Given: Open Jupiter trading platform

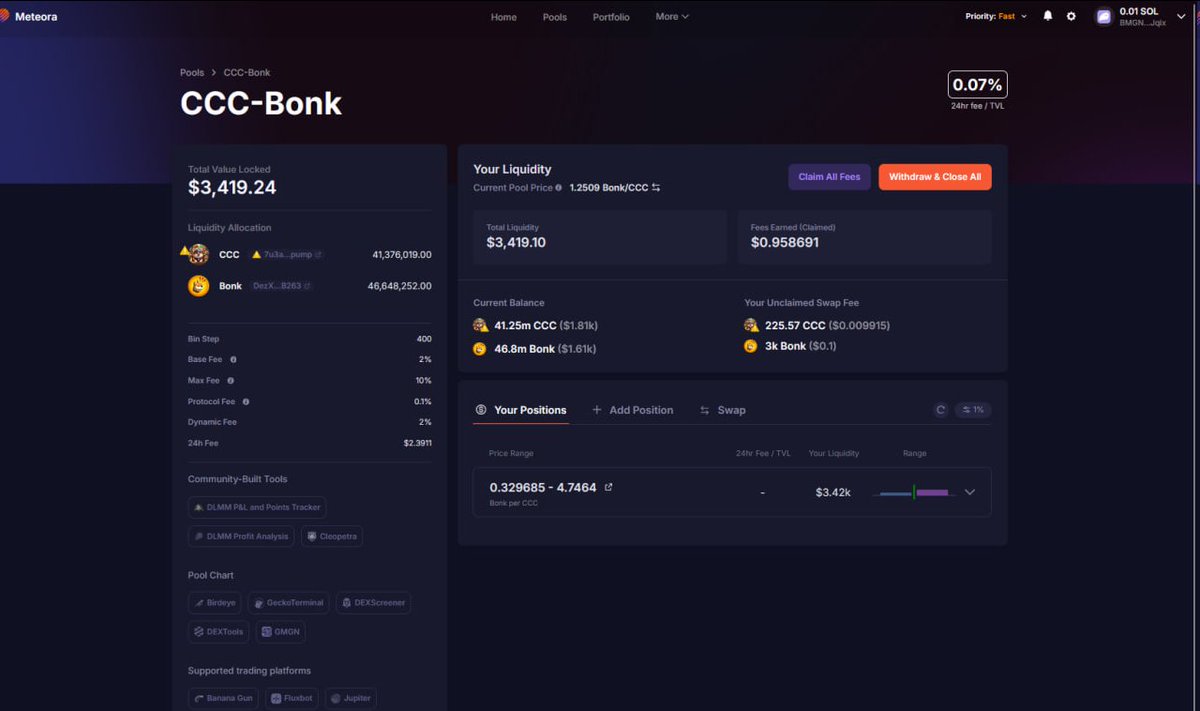Looking at the screenshot, I should click(x=351, y=698).
